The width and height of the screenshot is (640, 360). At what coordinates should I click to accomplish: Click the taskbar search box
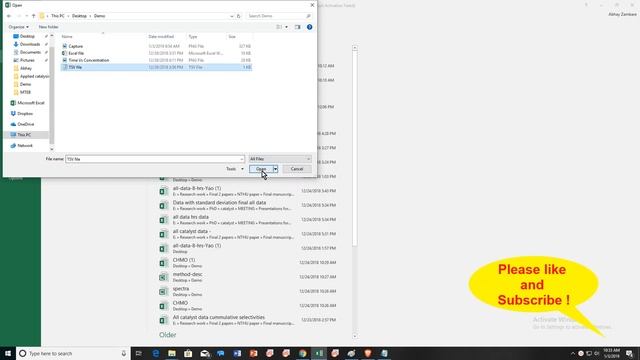coord(73,353)
